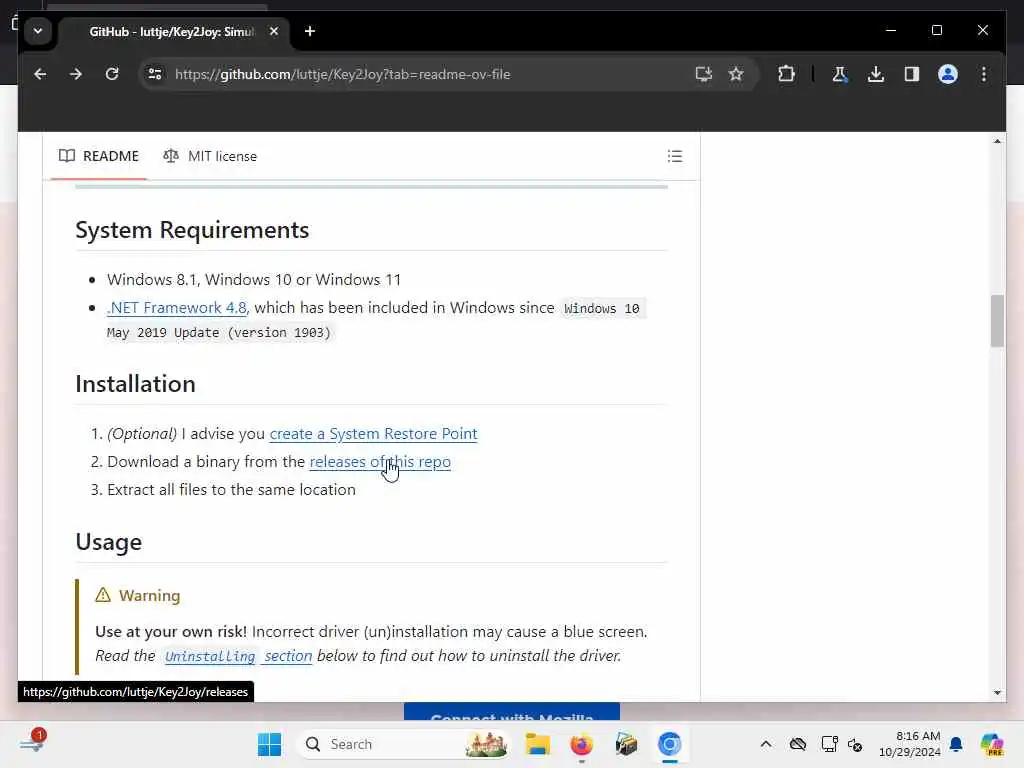
Task: Open File Explorer from taskbar
Action: point(537,744)
